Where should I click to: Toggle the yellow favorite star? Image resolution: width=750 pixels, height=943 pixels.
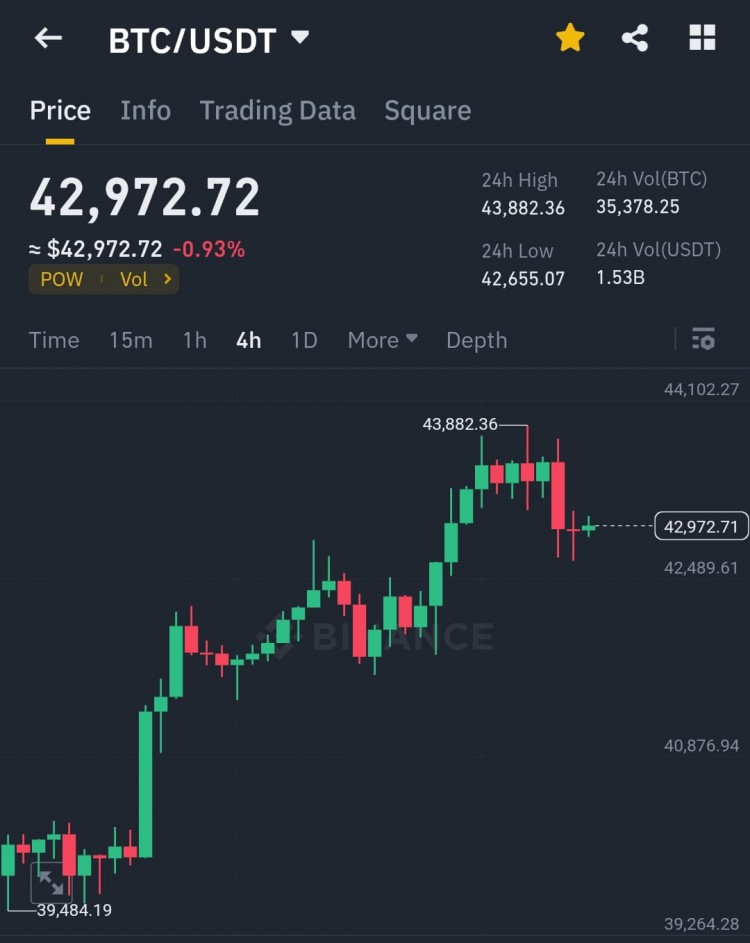[570, 38]
